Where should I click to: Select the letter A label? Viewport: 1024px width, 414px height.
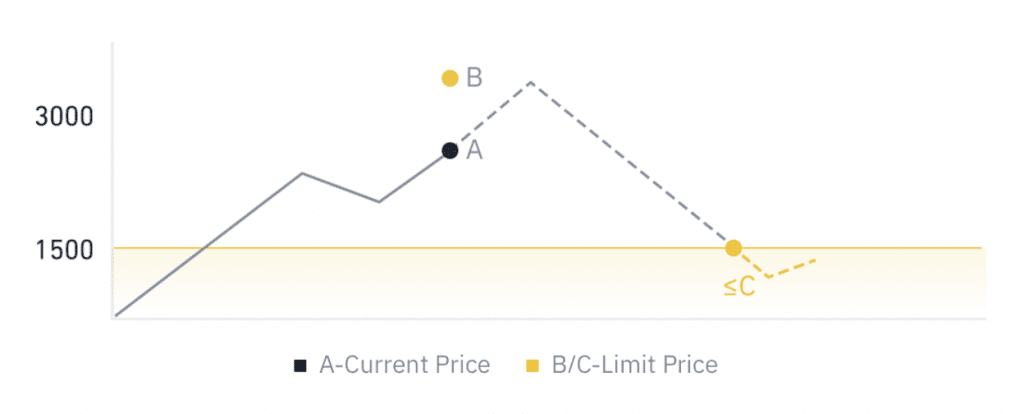coord(475,150)
